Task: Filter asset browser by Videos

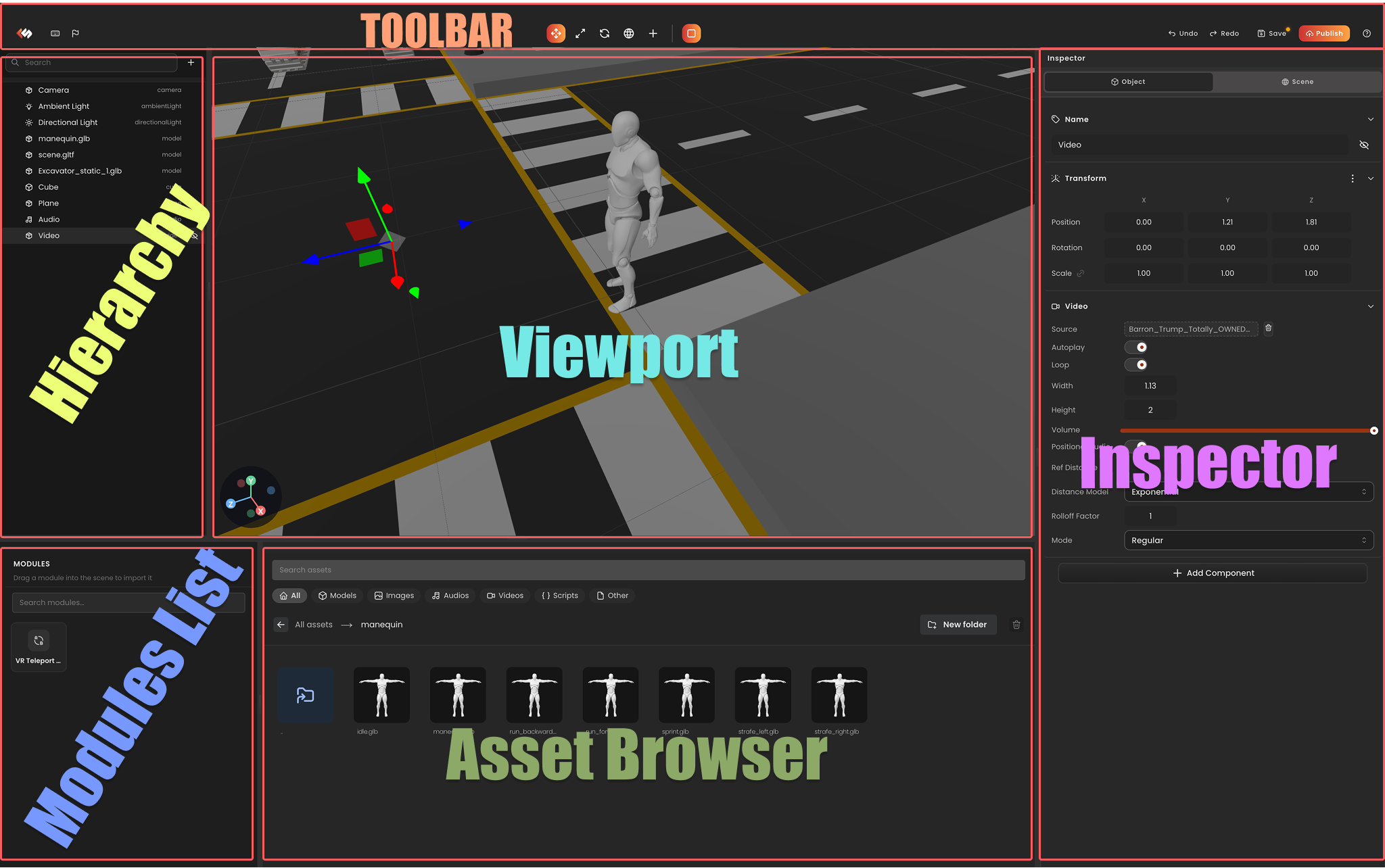Action: [x=504, y=595]
